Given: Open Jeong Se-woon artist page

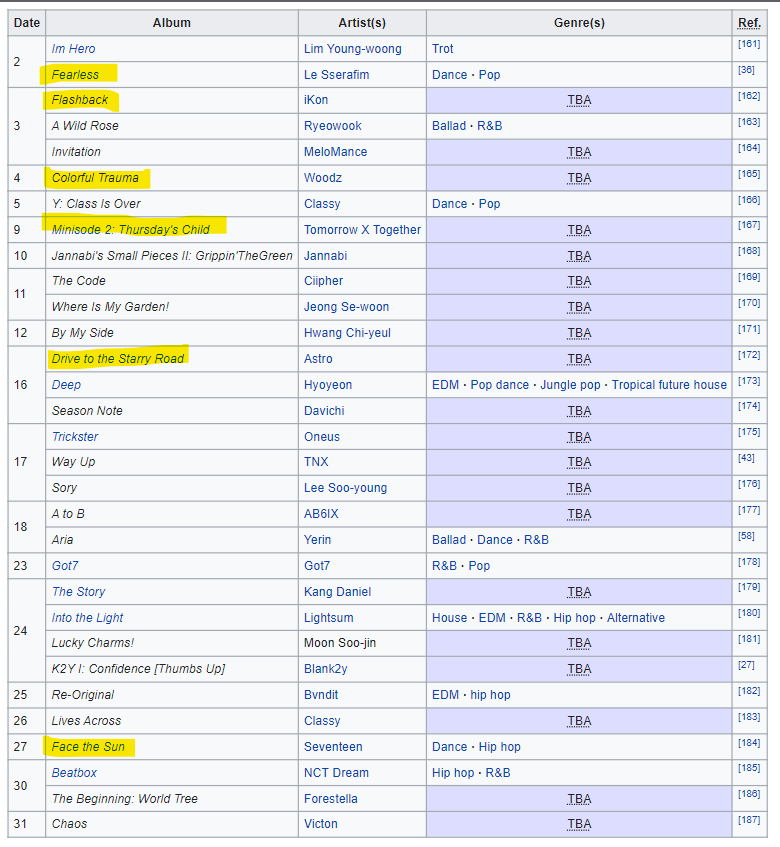Looking at the screenshot, I should pyautogui.click(x=346, y=307).
